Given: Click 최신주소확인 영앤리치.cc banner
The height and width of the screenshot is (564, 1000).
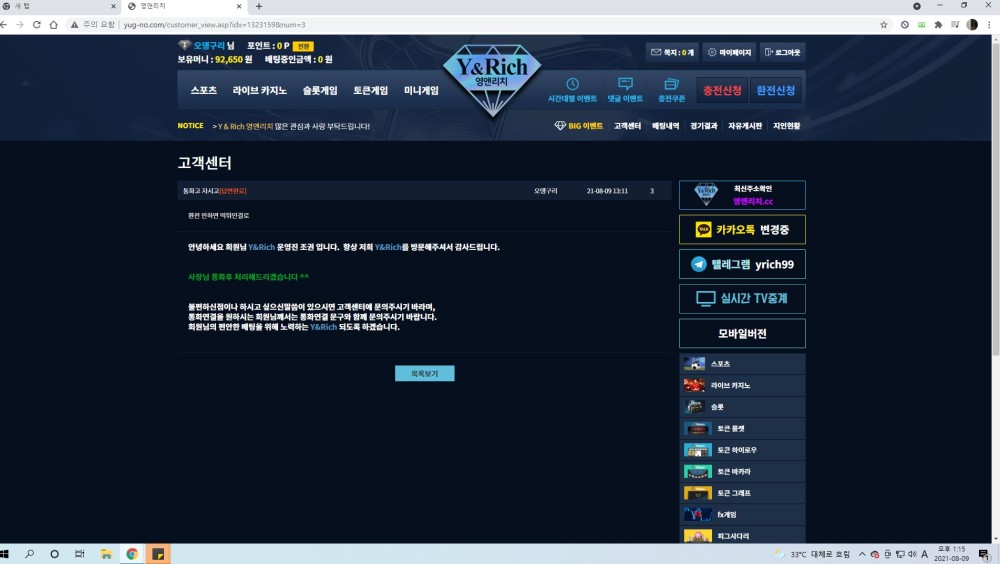Looking at the screenshot, I should point(742,195).
